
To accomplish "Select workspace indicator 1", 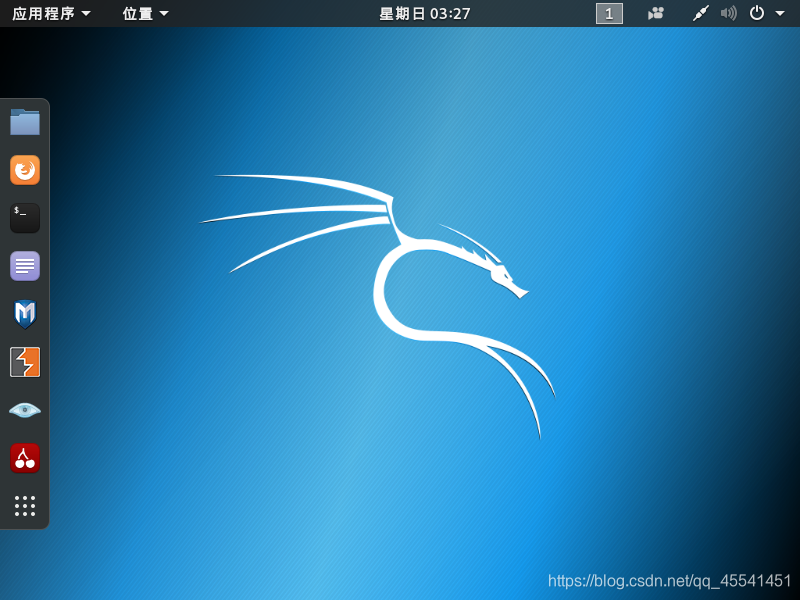I will pyautogui.click(x=609, y=14).
